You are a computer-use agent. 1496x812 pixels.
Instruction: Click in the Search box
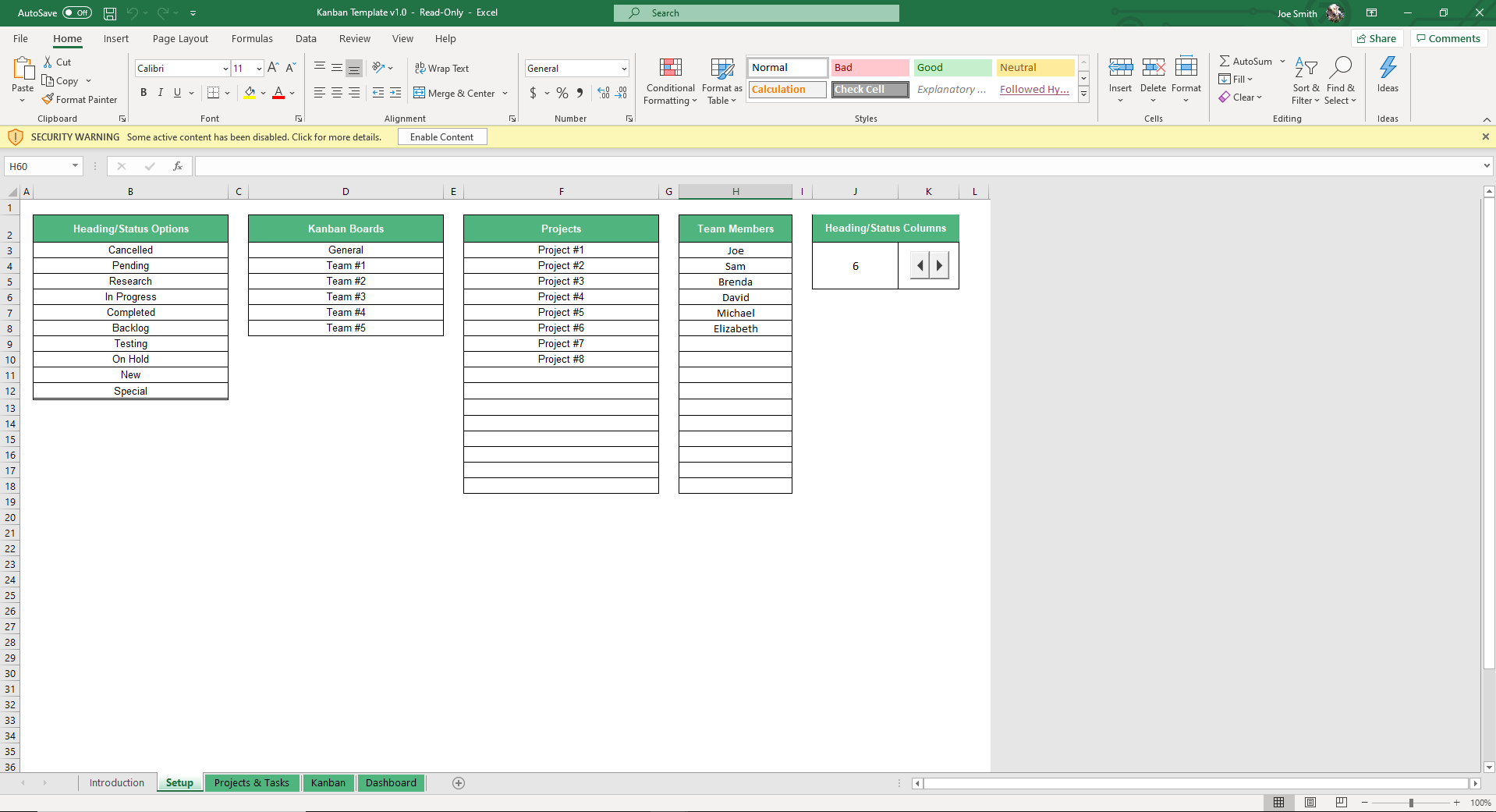(757, 13)
